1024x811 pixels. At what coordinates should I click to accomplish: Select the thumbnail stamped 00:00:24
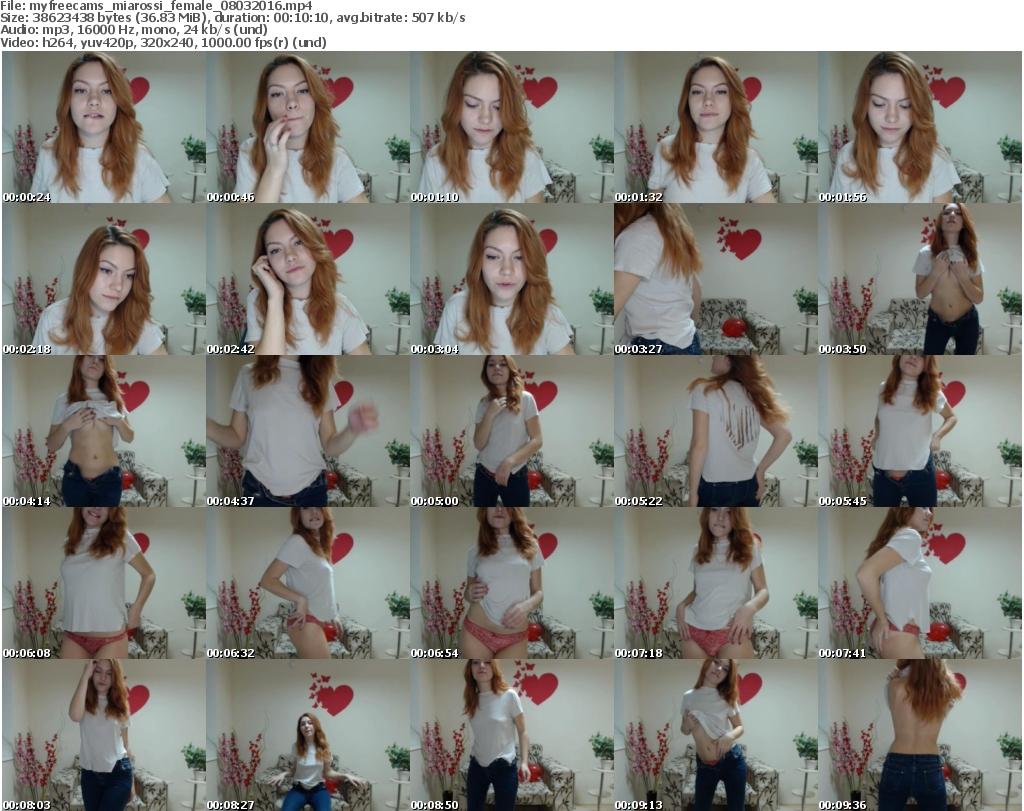pos(104,127)
